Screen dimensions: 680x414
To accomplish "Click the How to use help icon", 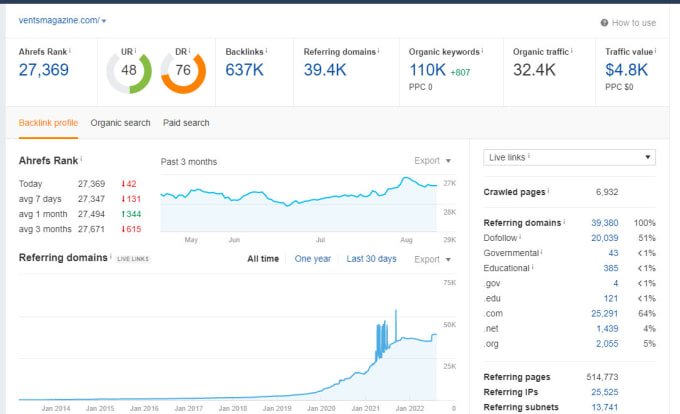I will pyautogui.click(x=604, y=23).
